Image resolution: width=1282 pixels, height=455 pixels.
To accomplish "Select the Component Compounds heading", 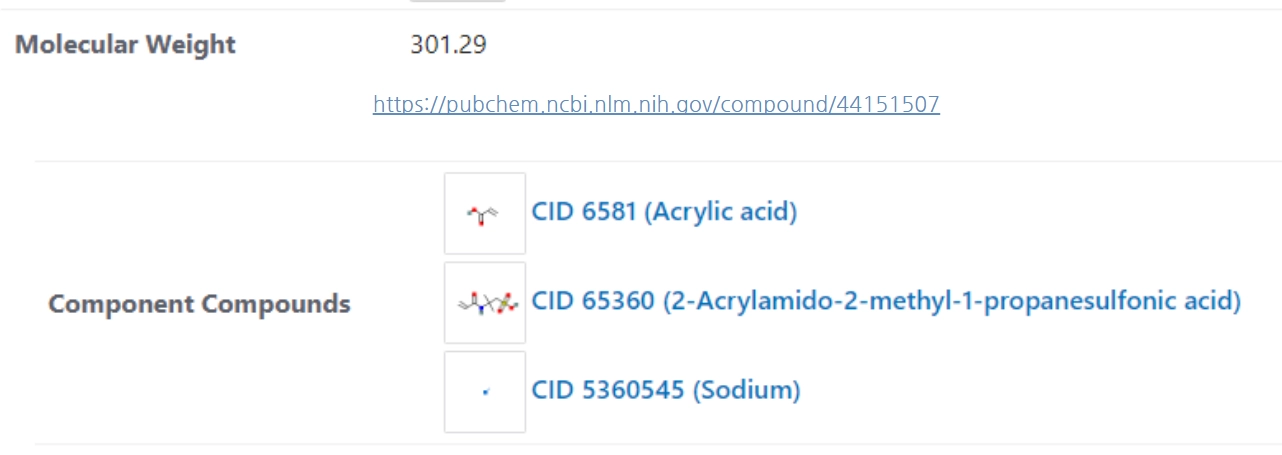I will [x=199, y=304].
